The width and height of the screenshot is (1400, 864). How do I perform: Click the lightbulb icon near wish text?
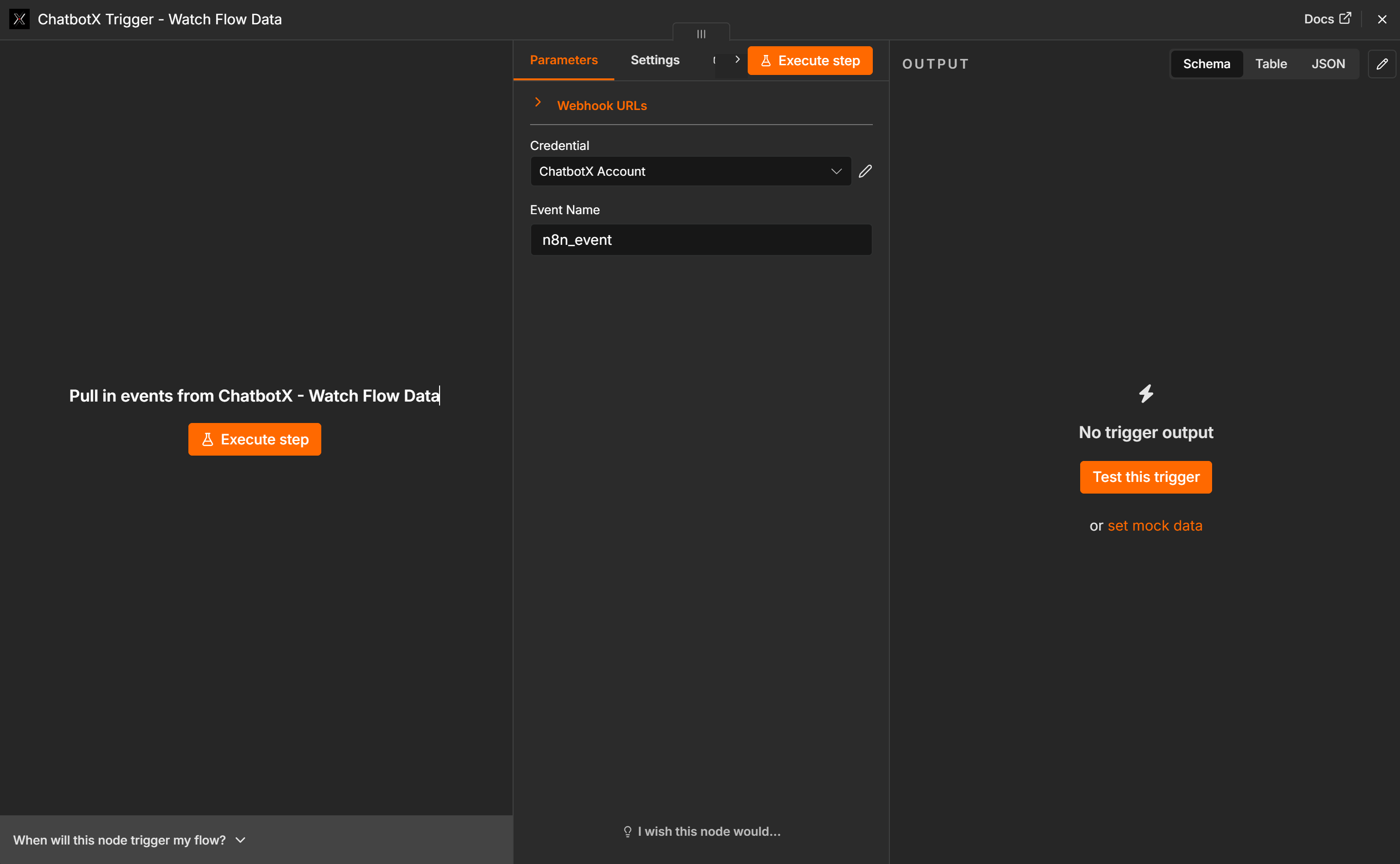[x=627, y=832]
